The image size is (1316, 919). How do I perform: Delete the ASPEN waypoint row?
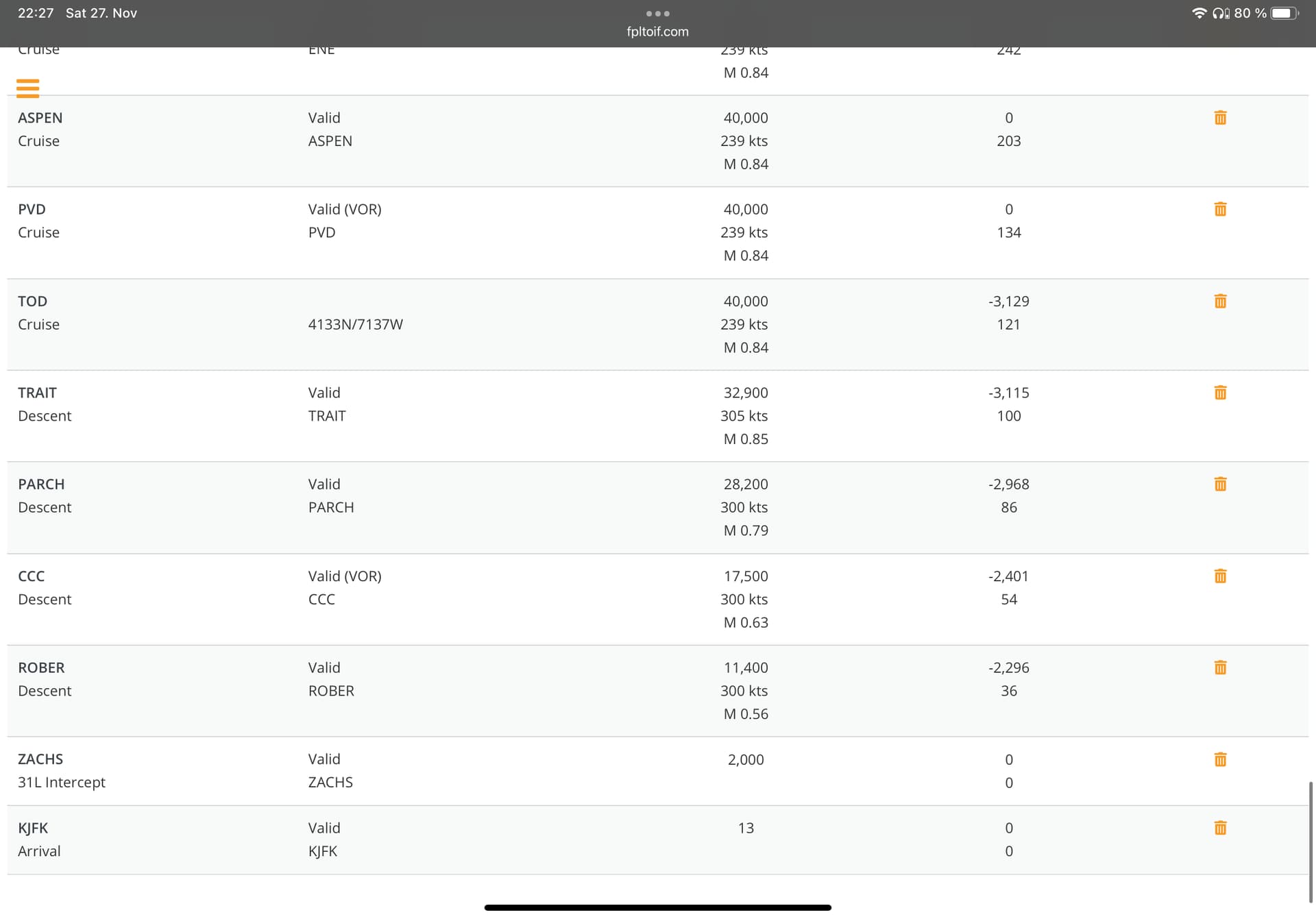1220,118
